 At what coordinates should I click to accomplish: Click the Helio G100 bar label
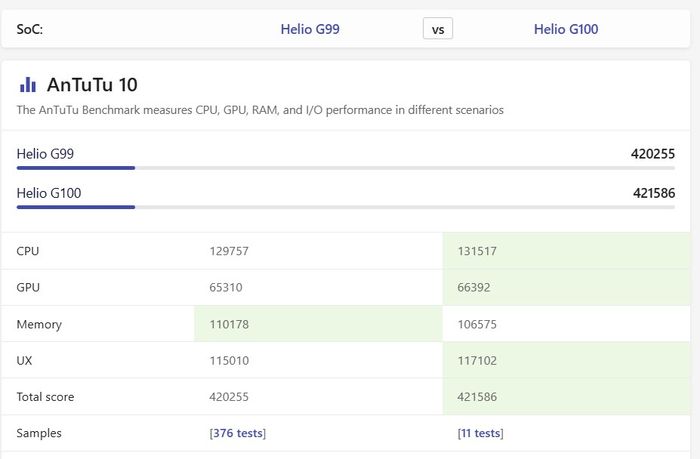(x=49, y=193)
